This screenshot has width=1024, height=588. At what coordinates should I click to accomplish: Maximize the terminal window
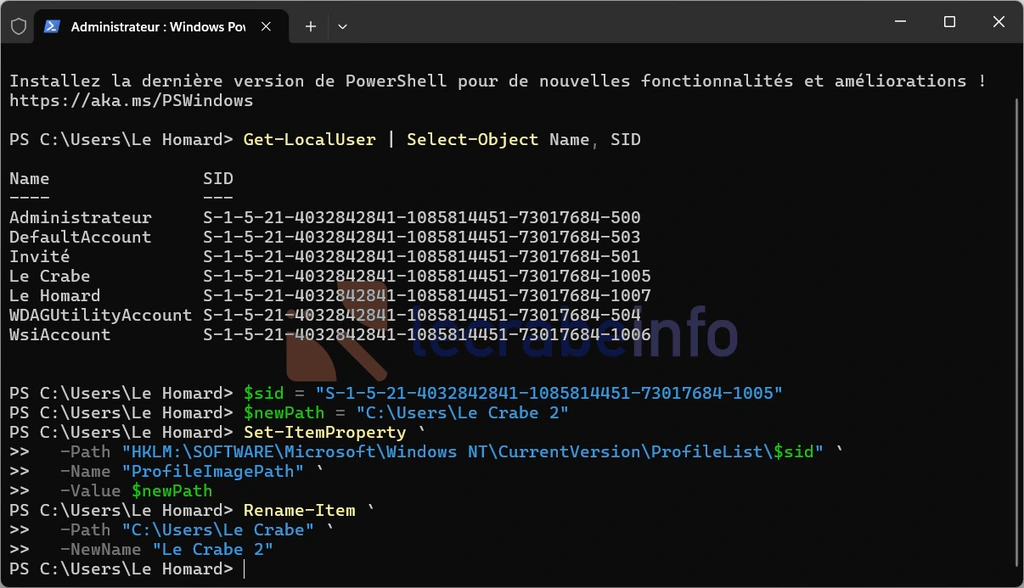tap(949, 22)
